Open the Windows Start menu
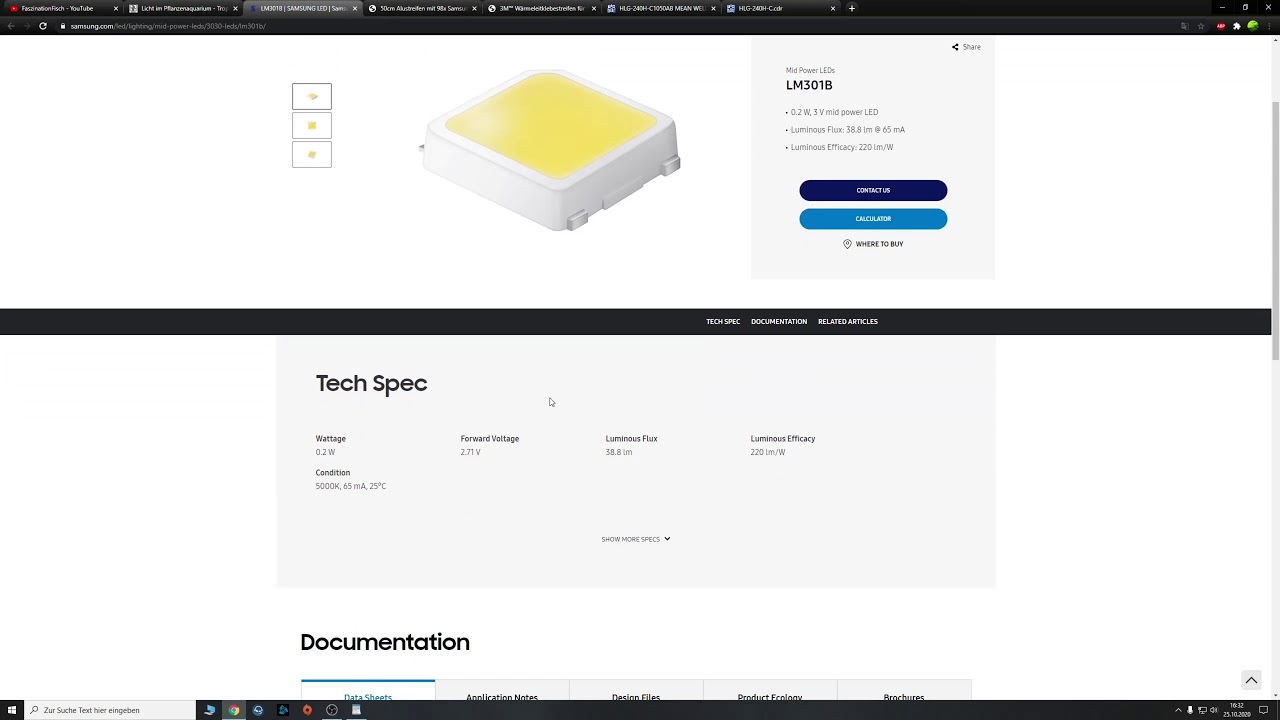Screen dimensions: 1280x720 tap(12, 710)
